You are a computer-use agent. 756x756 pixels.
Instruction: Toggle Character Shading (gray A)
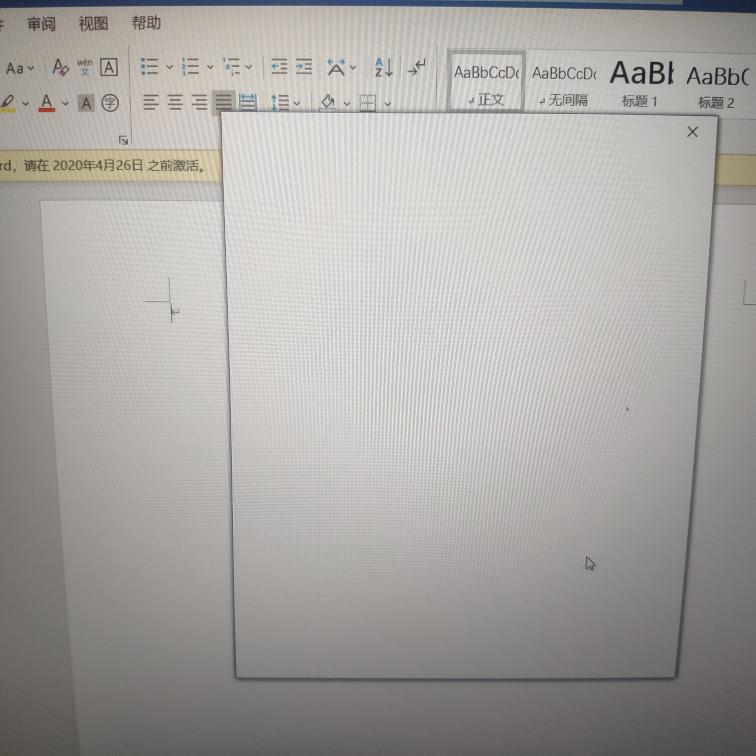86,103
